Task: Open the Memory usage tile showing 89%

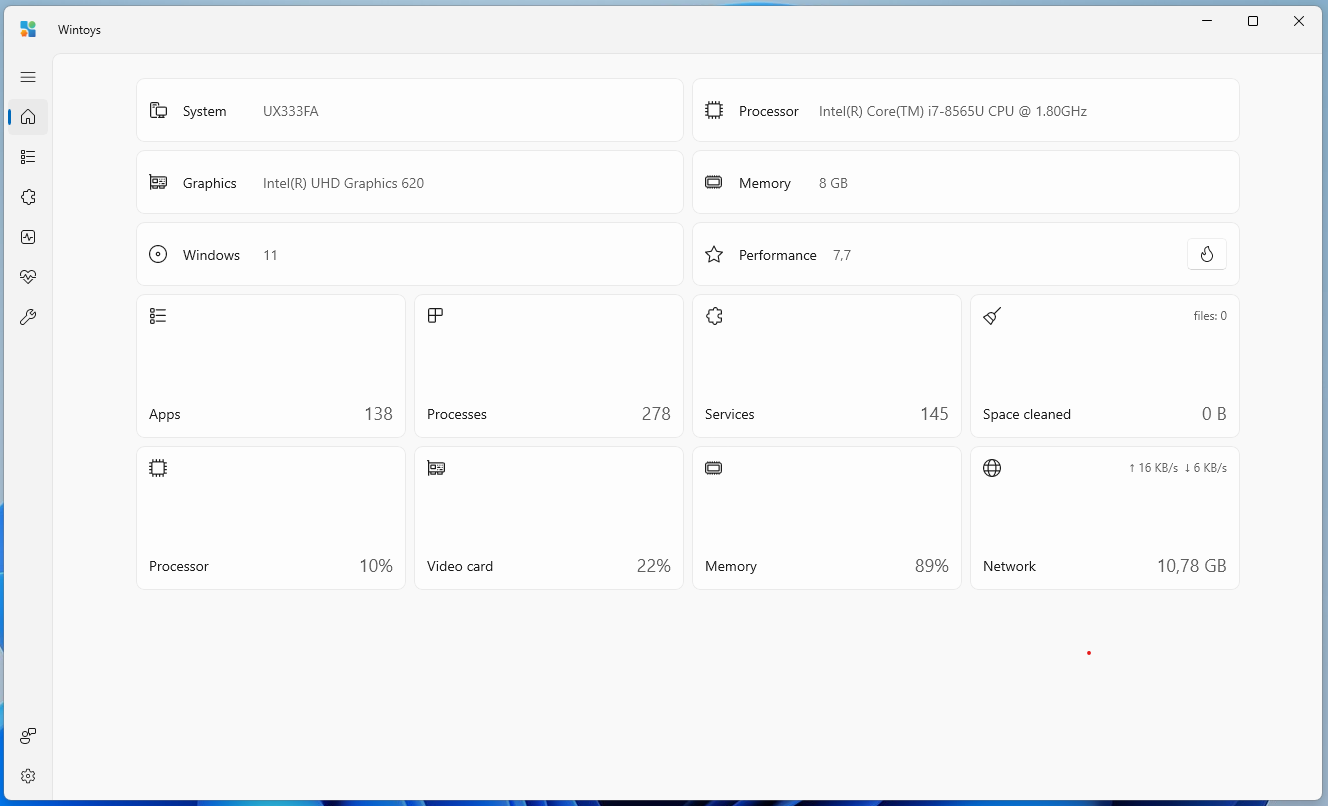Action: coord(827,518)
